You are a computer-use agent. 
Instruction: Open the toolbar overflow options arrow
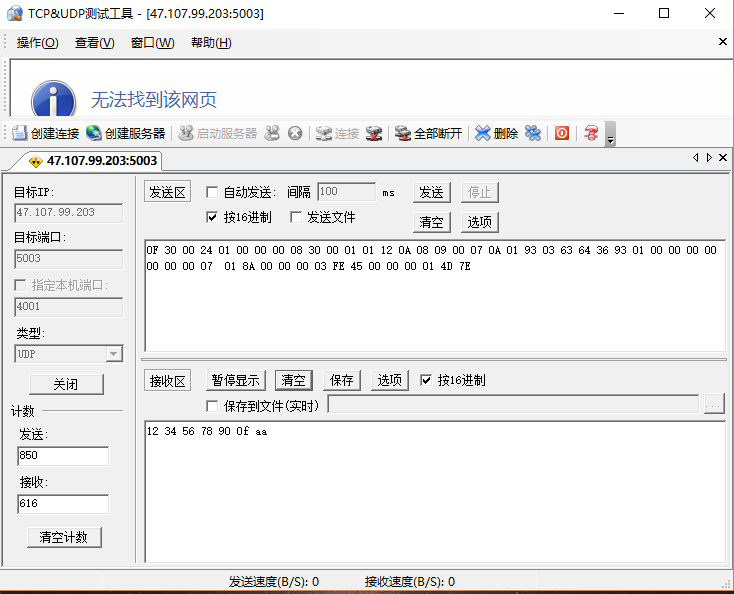click(x=610, y=134)
